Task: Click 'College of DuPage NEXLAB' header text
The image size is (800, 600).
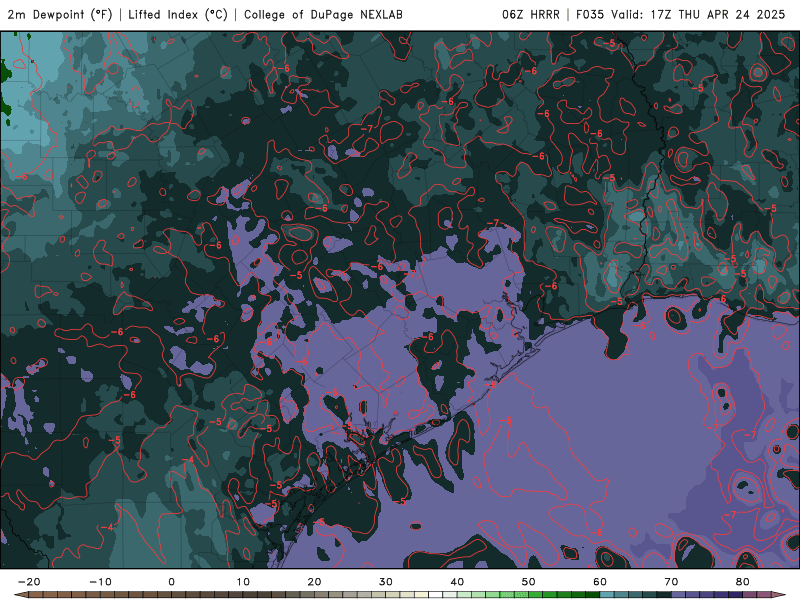Action: click(323, 15)
